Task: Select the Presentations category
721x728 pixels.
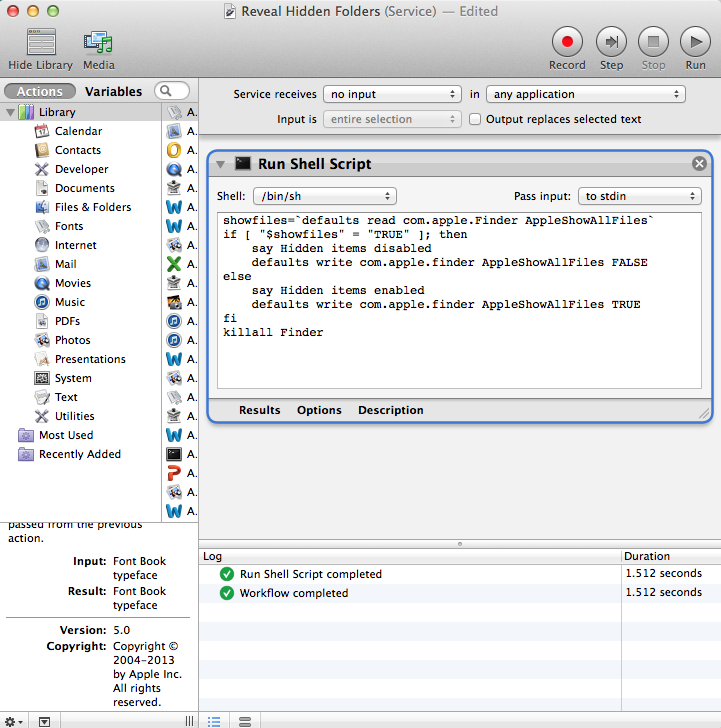Action: [90, 360]
